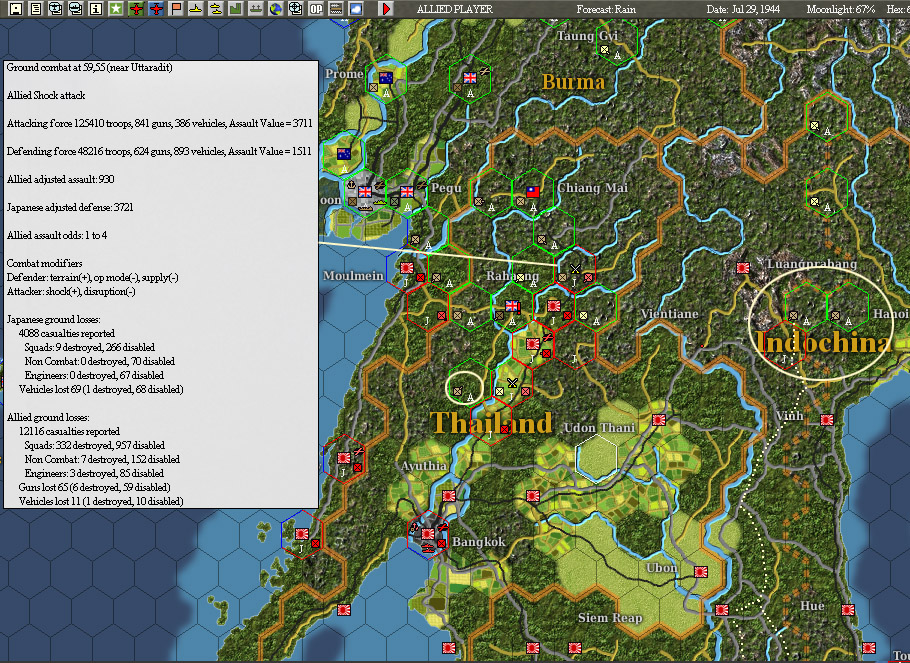This screenshot has width=910, height=663.
Task: Click the 'Vehicles lost 69' report line
Action: pos(101,389)
